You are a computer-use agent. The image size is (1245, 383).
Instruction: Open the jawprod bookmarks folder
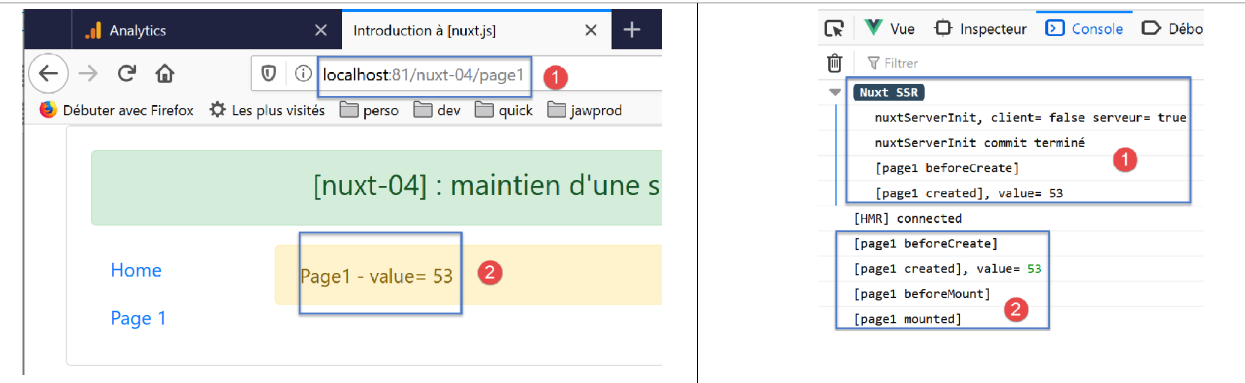tap(585, 110)
